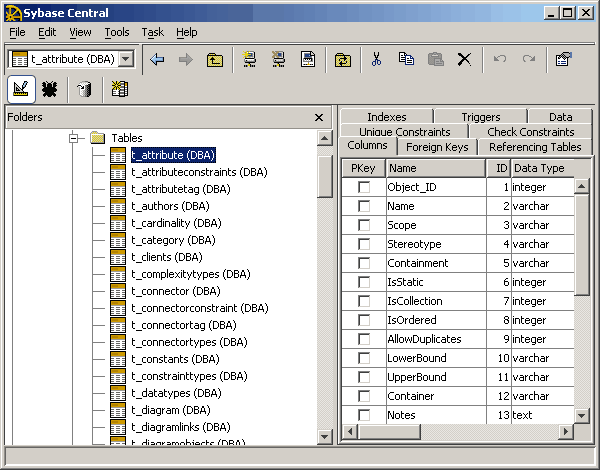Image resolution: width=600 pixels, height=470 pixels.
Task: Select the Debug bug icon
Action: [x=49, y=89]
